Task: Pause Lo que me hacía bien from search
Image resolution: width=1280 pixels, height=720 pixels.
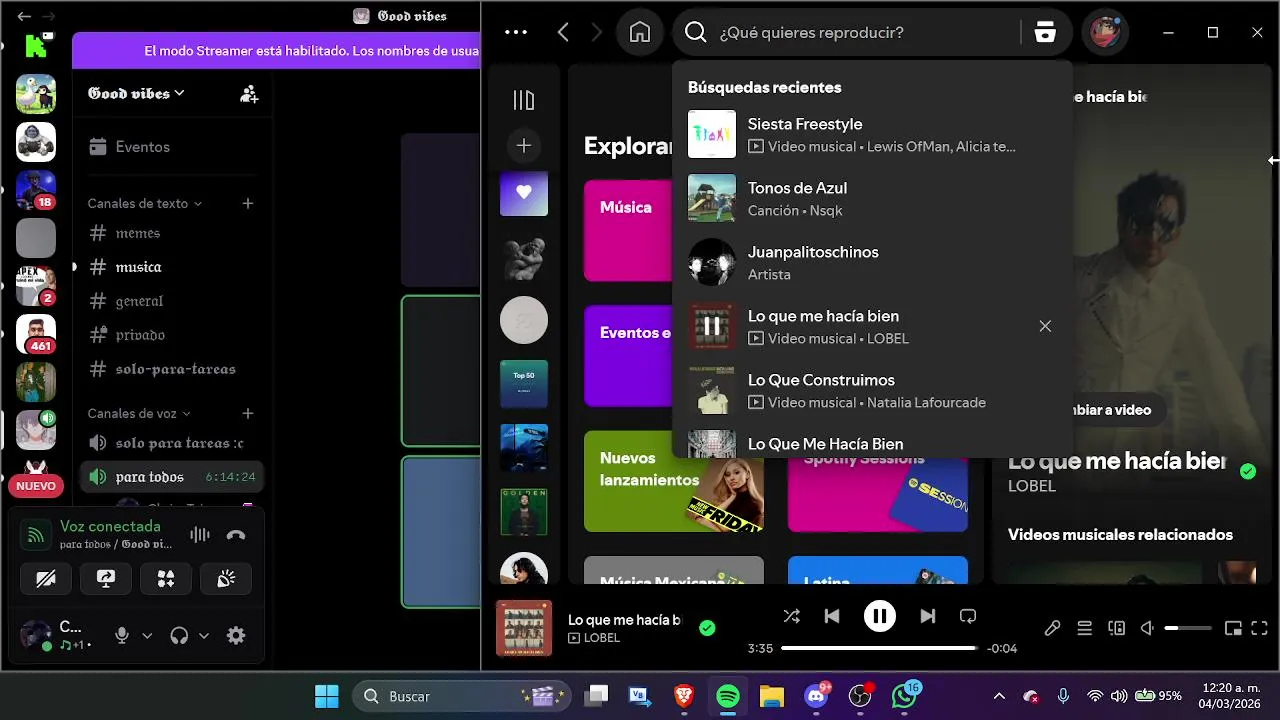Action: [x=712, y=326]
